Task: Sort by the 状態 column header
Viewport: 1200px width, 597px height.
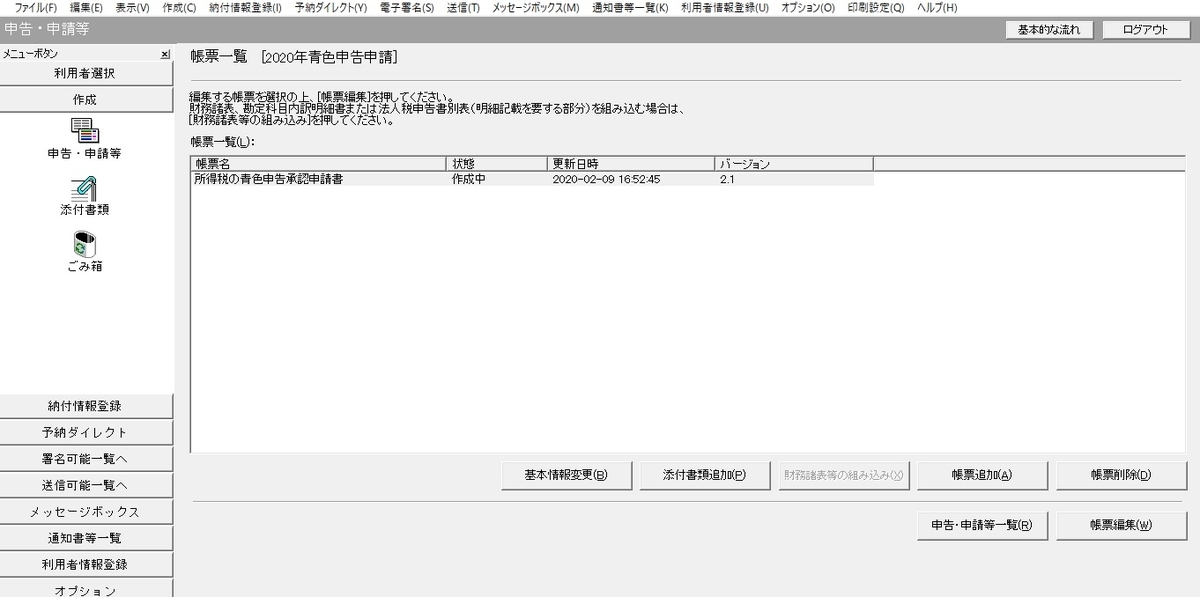Action: coord(496,163)
